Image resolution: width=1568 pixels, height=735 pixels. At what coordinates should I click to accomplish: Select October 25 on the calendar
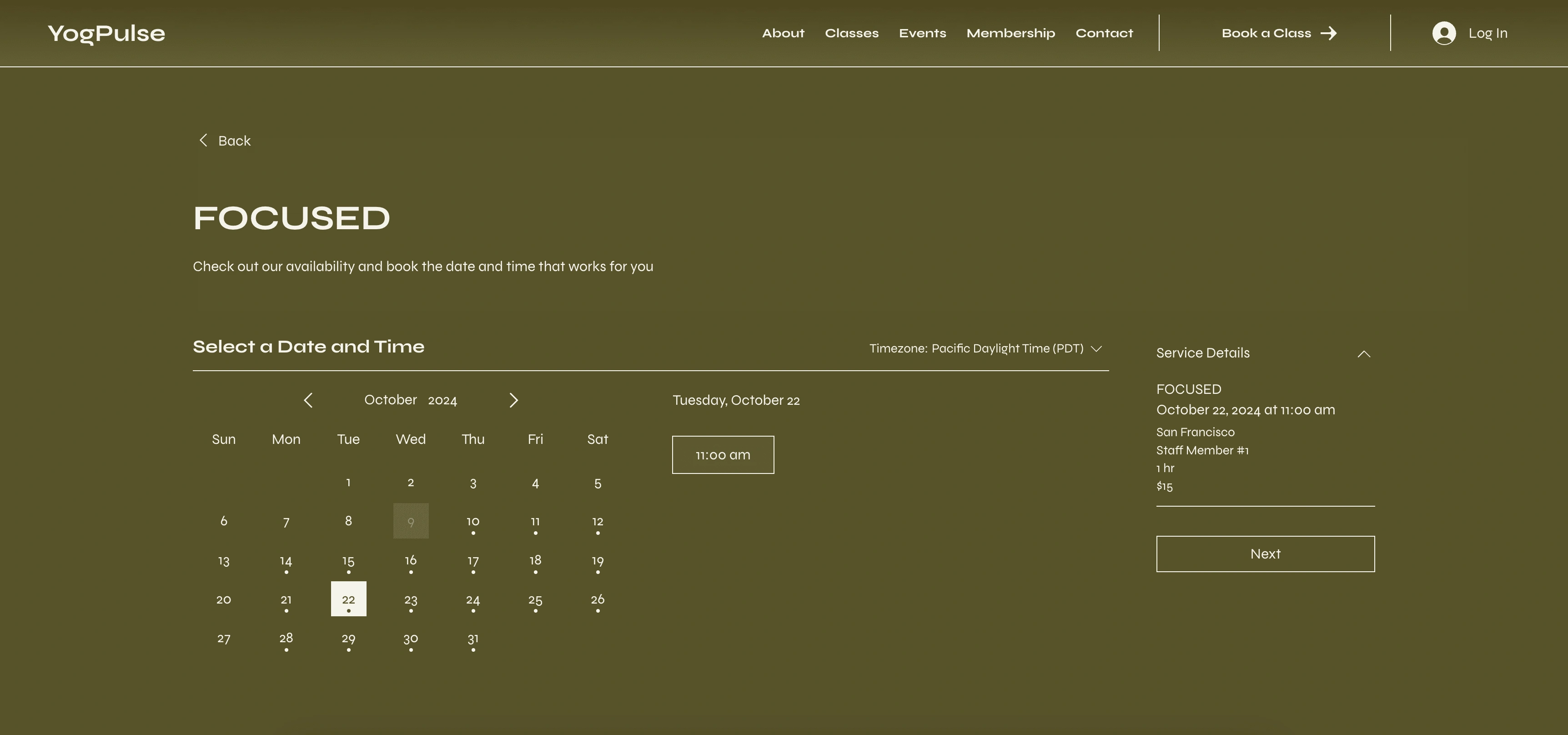point(535,600)
